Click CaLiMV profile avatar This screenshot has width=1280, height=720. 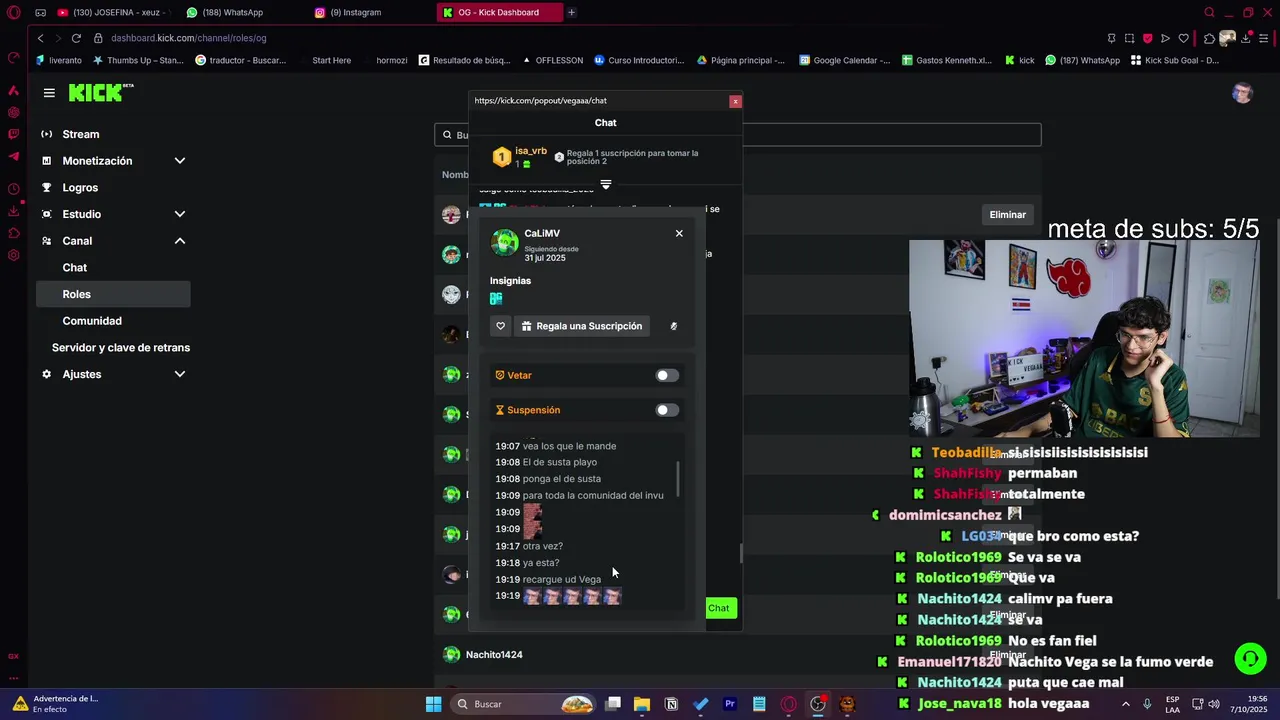click(x=505, y=242)
